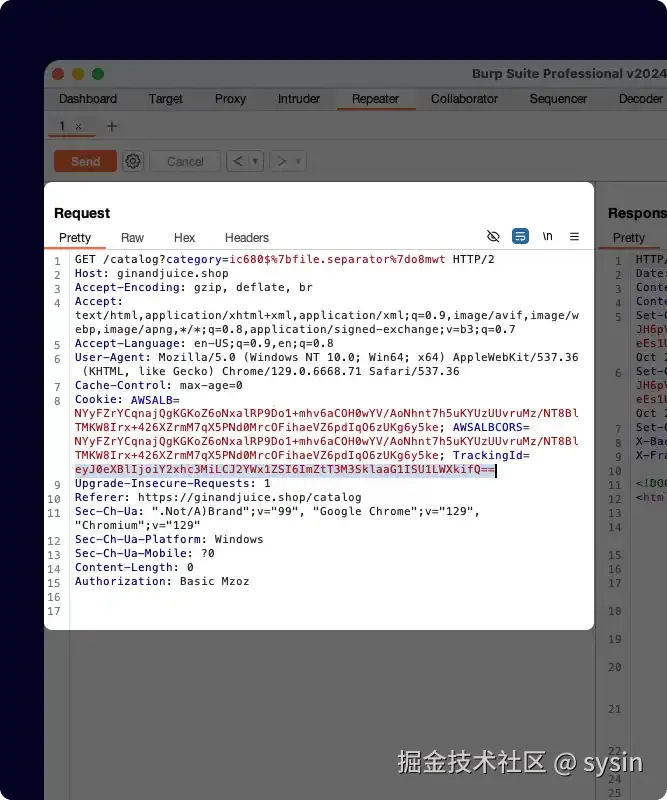This screenshot has width=667, height=800.
Task: Click the Referer header line
Action: pos(218,497)
